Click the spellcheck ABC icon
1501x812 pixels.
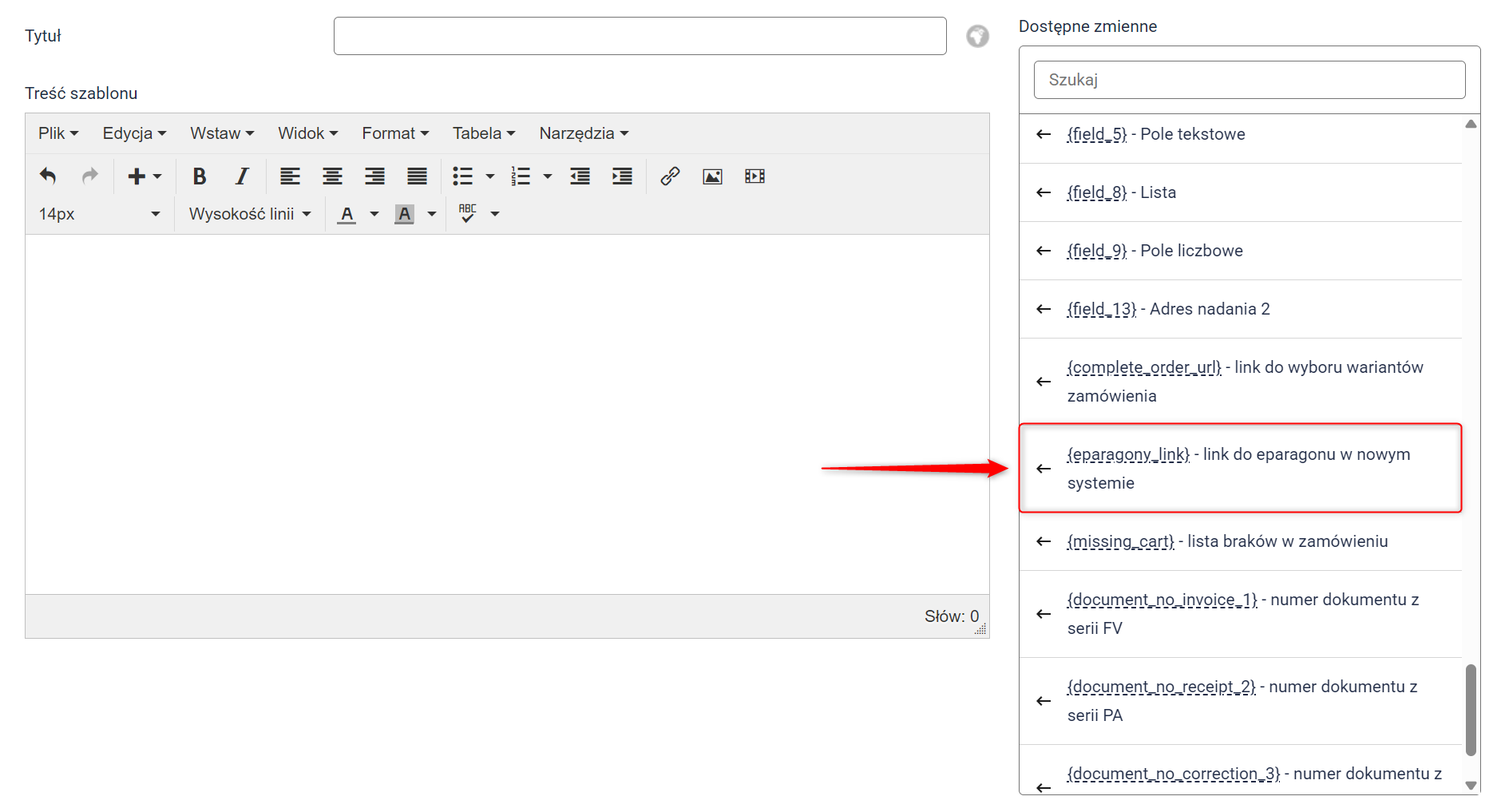(x=468, y=213)
